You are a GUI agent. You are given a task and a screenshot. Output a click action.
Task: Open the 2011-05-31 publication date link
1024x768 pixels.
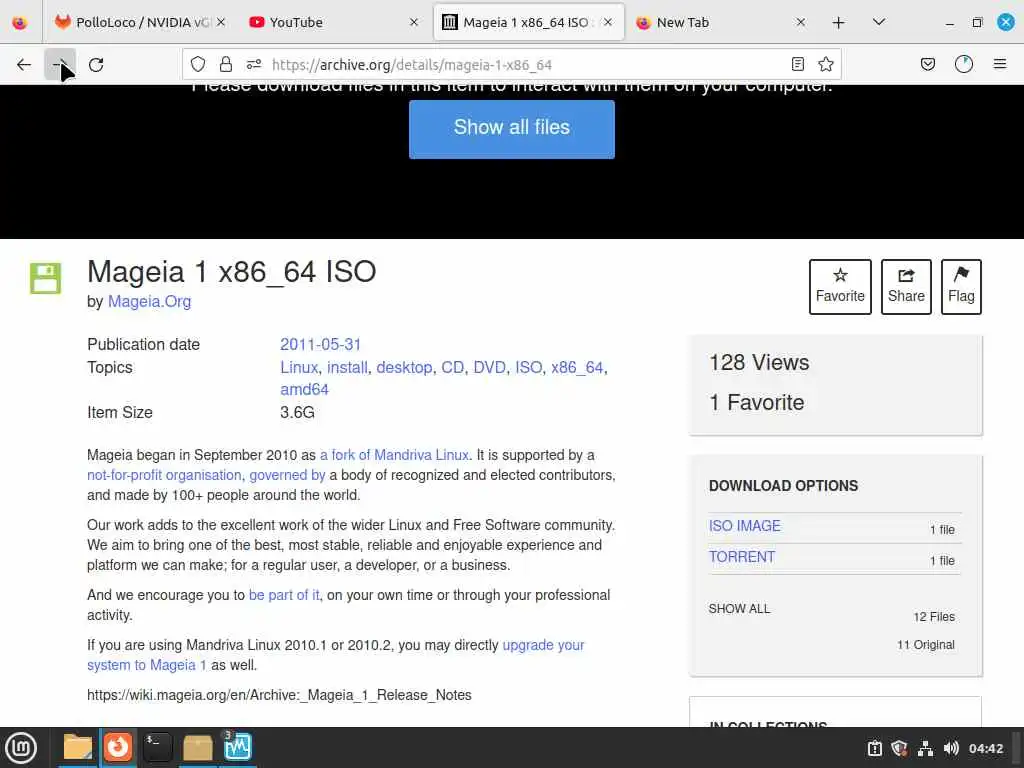click(x=320, y=344)
